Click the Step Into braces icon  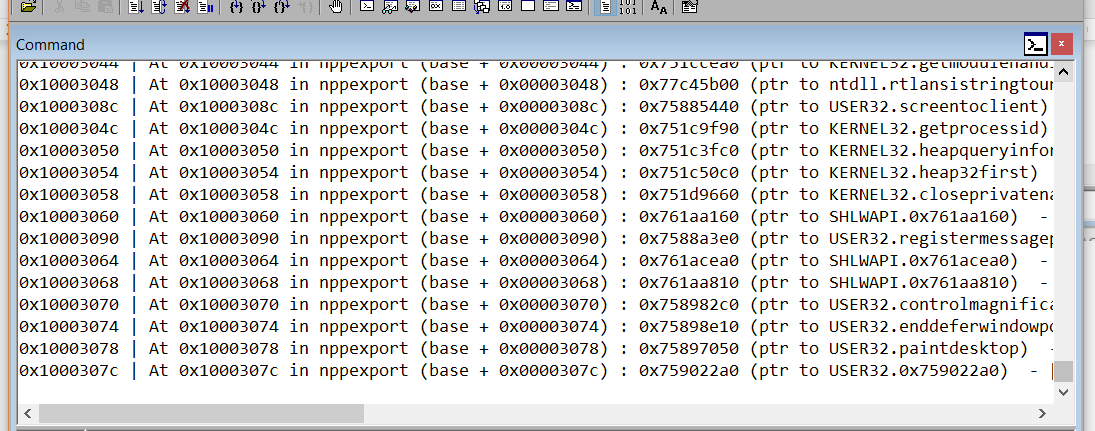236,7
